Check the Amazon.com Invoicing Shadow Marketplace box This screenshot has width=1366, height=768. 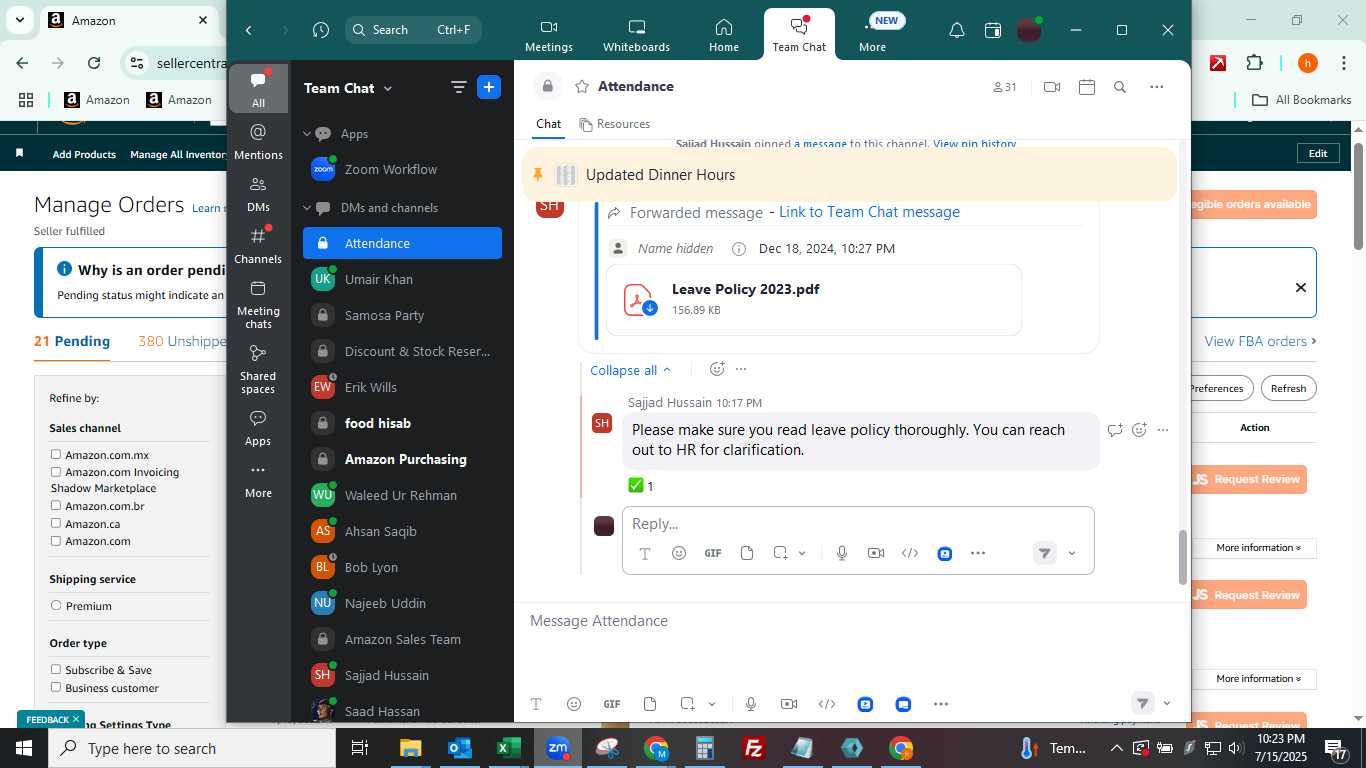tap(56, 471)
